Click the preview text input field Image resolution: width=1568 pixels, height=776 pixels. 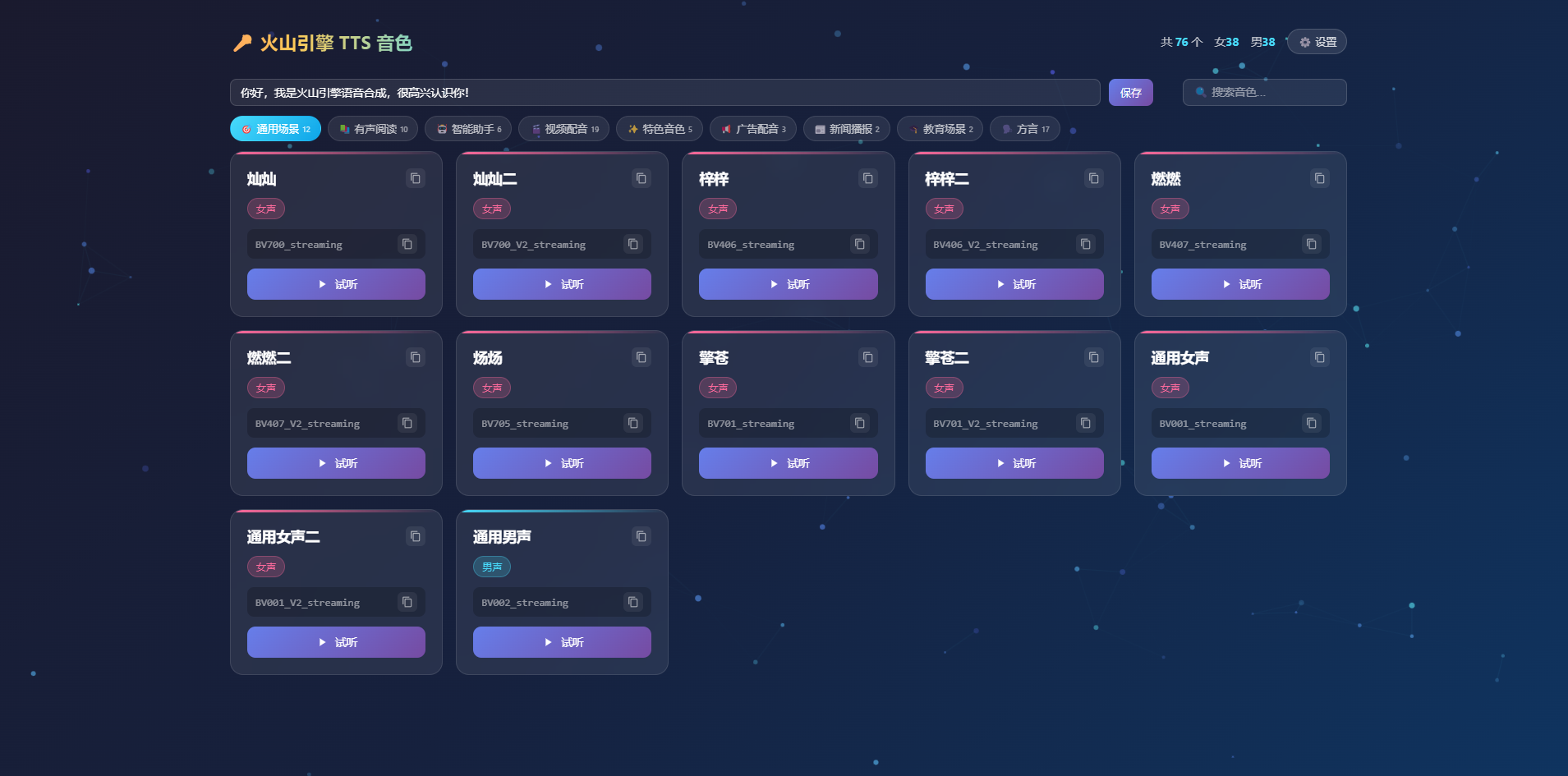click(x=664, y=93)
